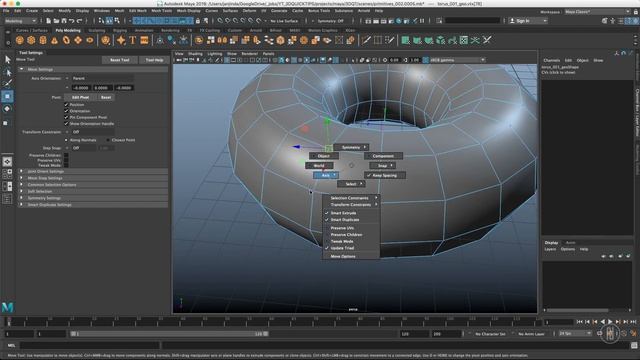Select the Along Normals radio button
The width and height of the screenshot is (640, 360).
[x=66, y=140]
